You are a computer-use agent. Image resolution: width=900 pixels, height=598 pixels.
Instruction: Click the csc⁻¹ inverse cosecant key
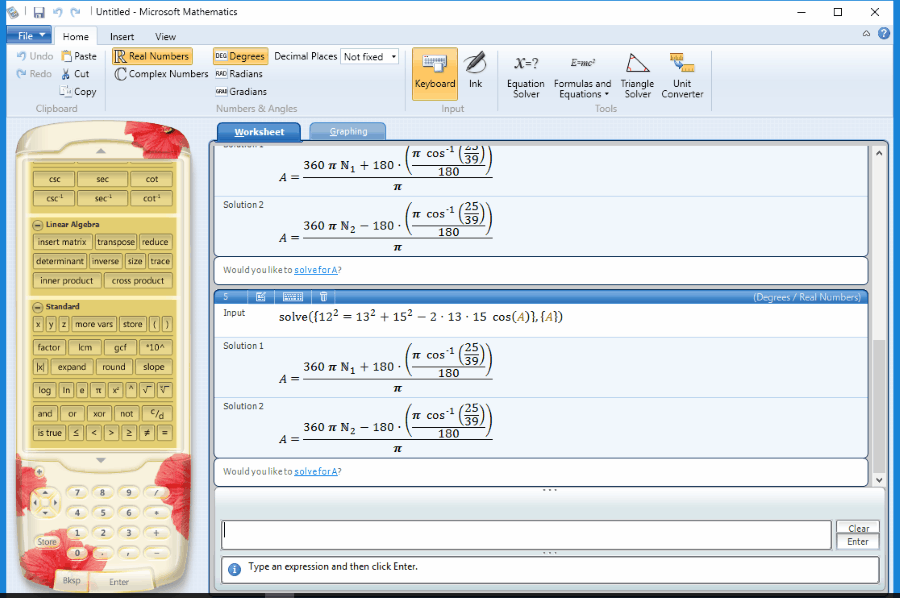pyautogui.click(x=54, y=199)
